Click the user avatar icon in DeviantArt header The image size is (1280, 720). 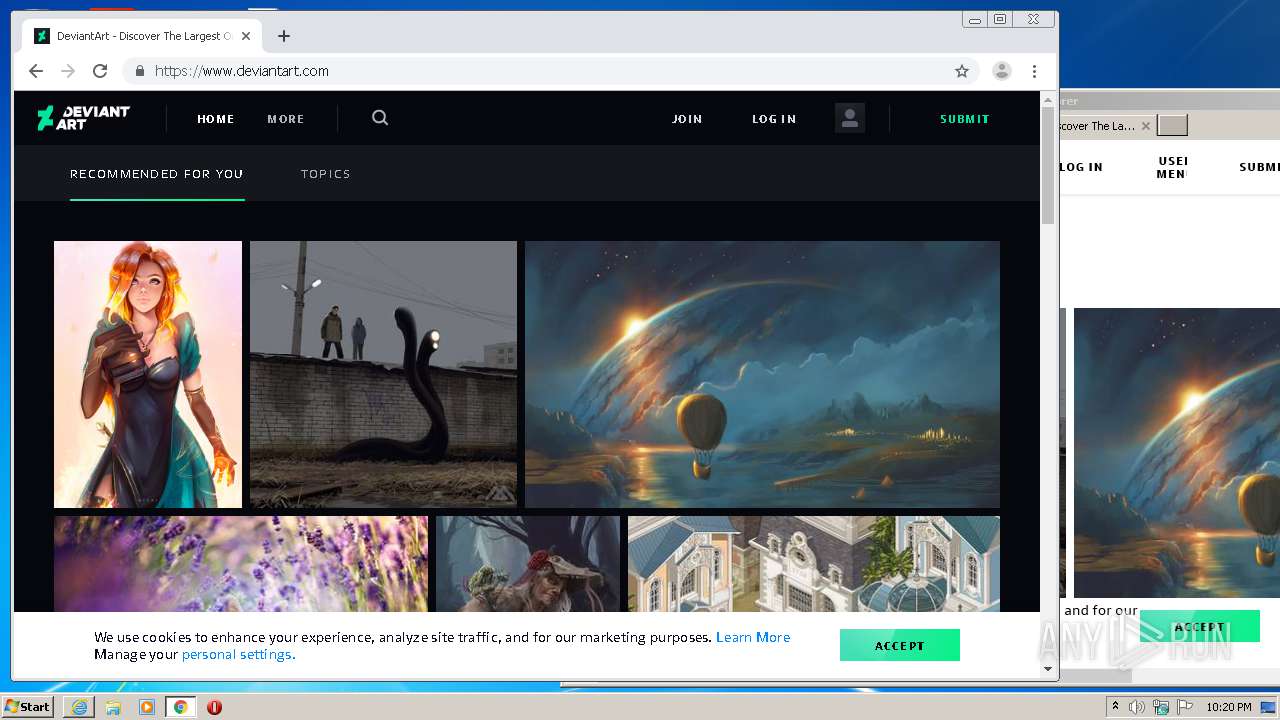coord(850,118)
